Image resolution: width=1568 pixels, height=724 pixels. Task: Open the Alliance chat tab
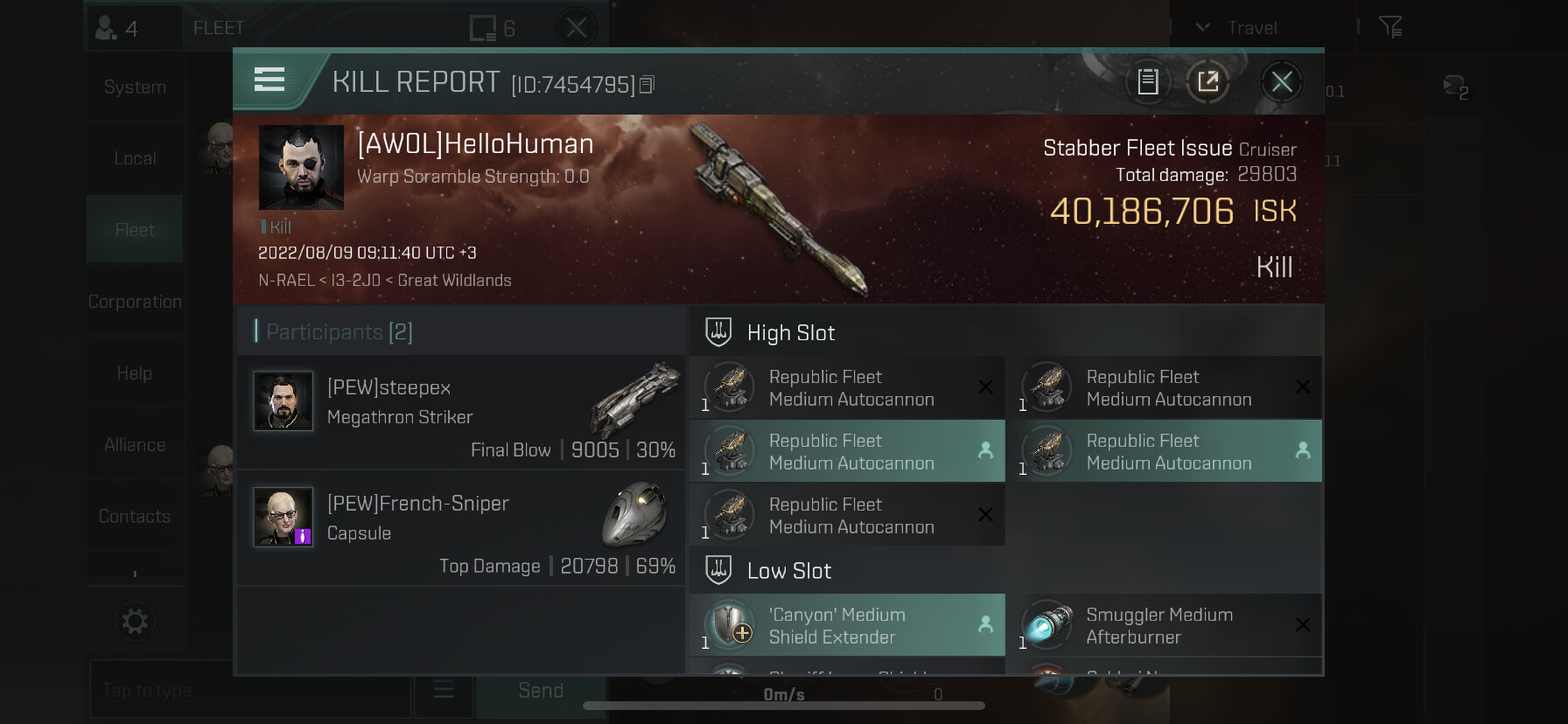pyautogui.click(x=135, y=445)
